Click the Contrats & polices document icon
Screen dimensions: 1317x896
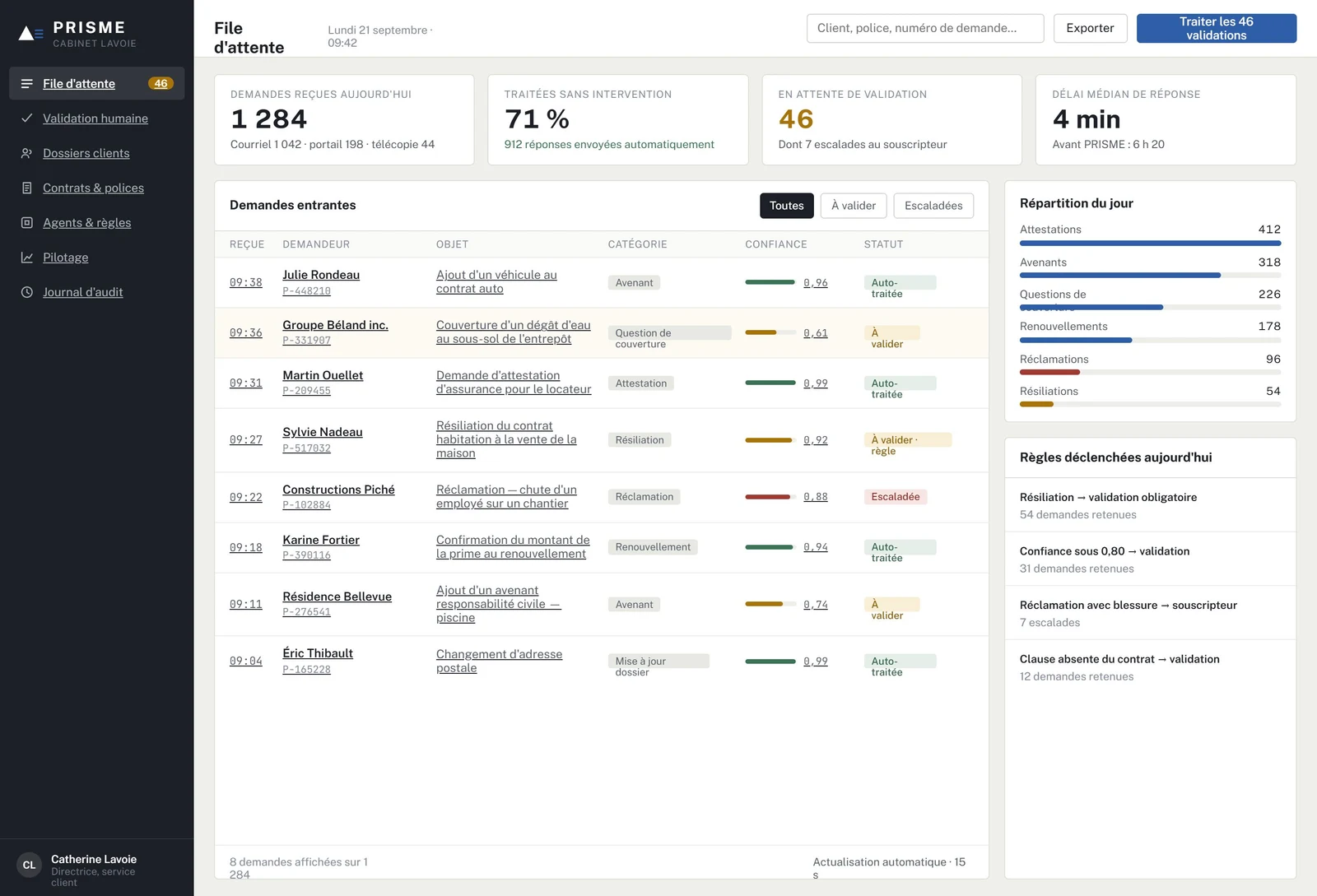click(27, 188)
